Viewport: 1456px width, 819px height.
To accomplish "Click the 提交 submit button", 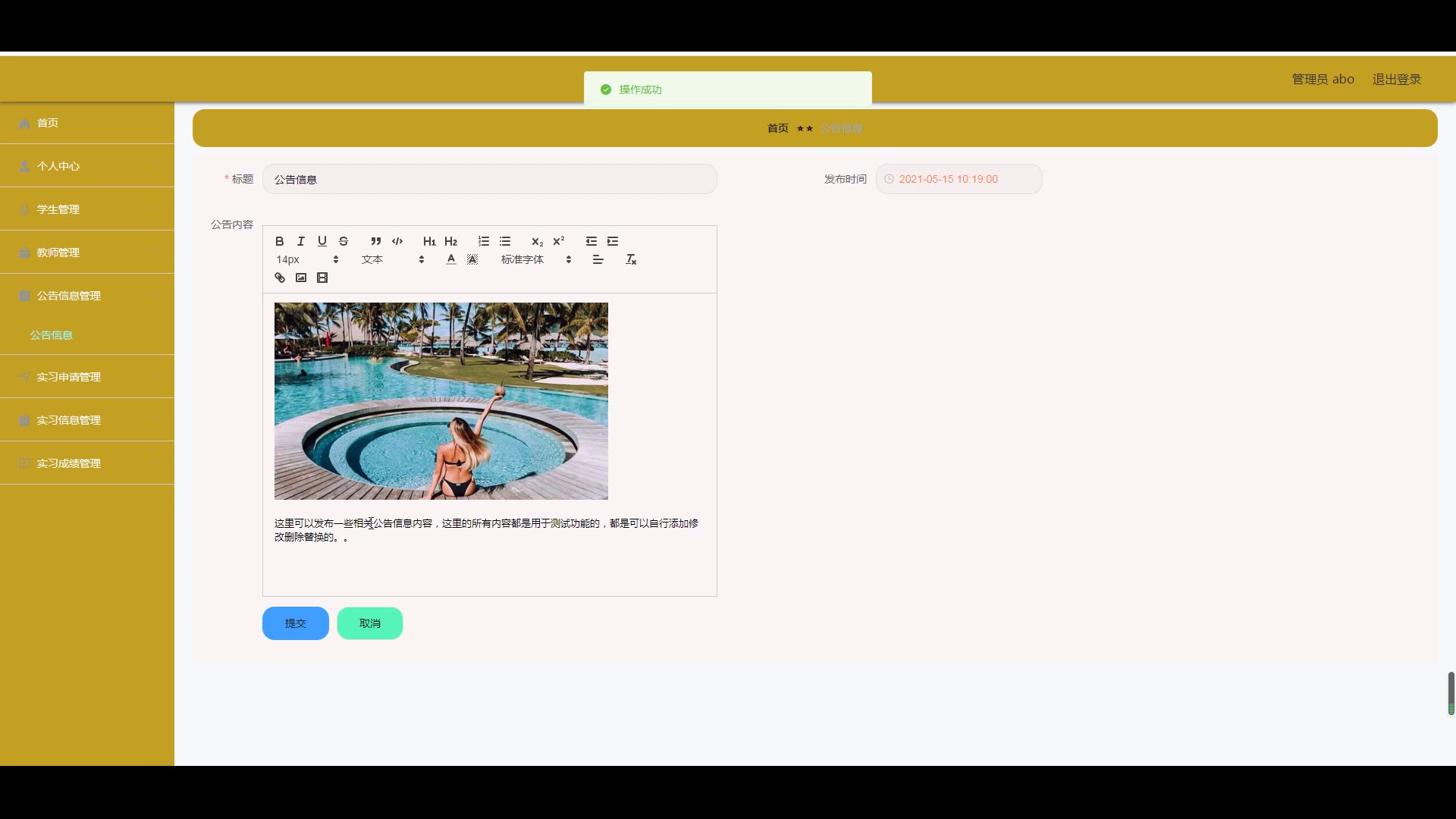I will [296, 623].
